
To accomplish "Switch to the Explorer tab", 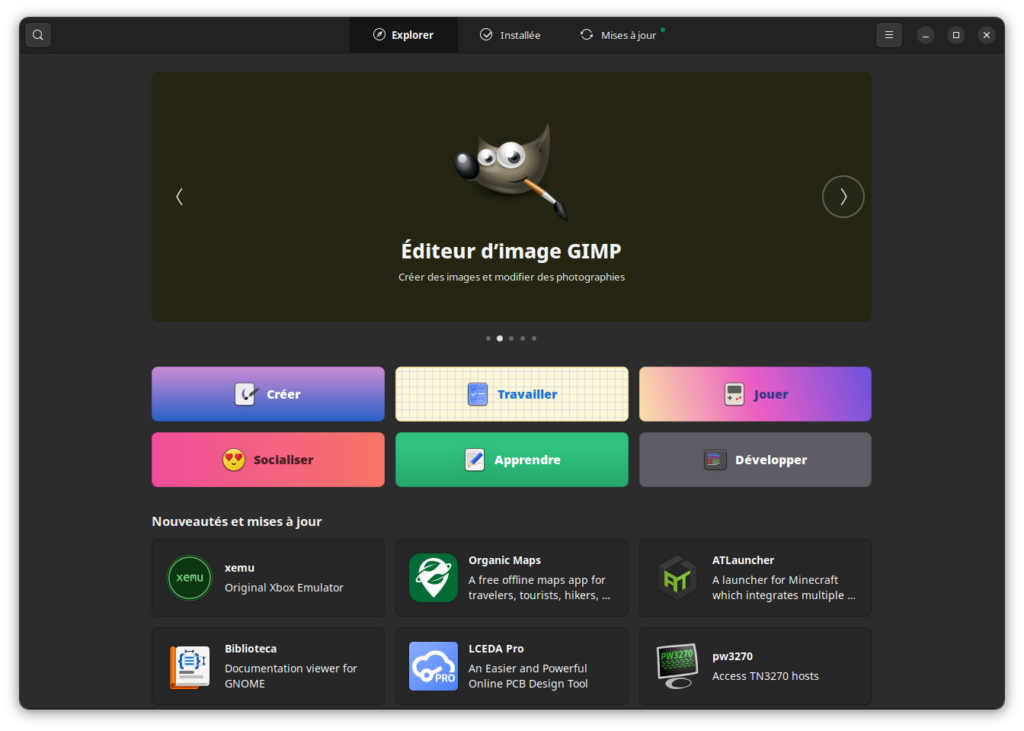I will coord(403,35).
